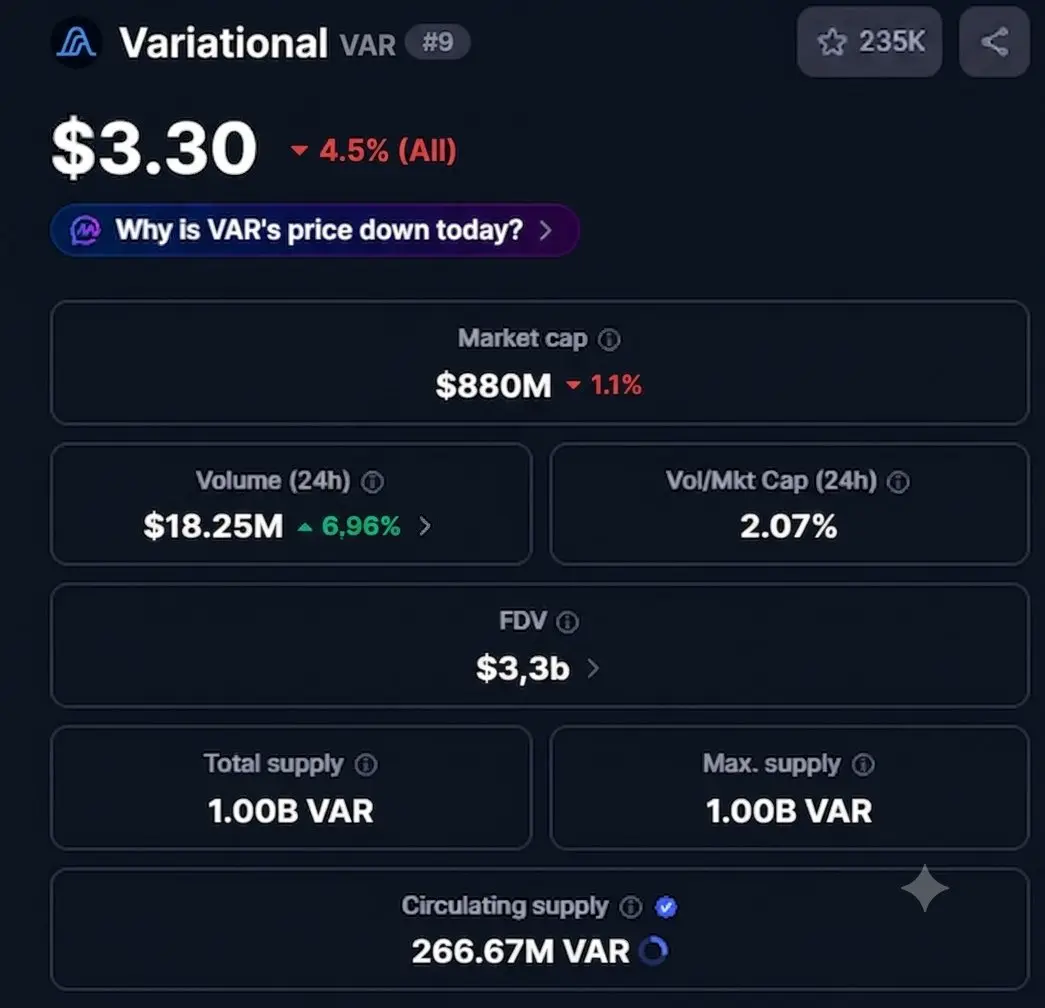
Task: Click the FDV info icon
Action: 567,622
